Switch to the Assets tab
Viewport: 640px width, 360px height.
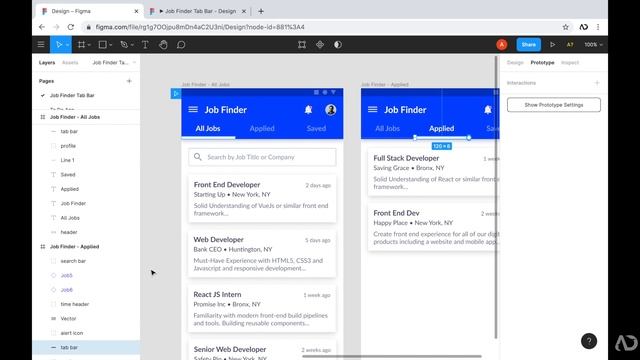coord(70,62)
